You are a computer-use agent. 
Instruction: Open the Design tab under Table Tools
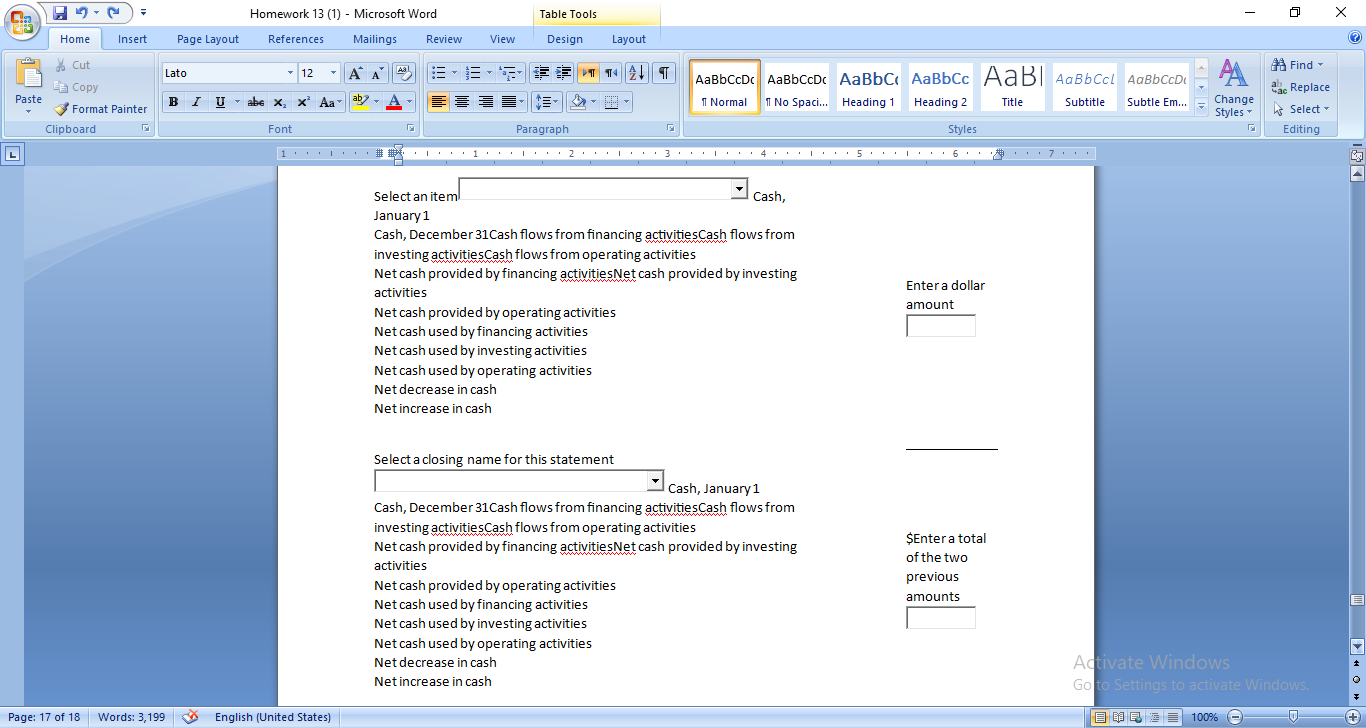565,39
